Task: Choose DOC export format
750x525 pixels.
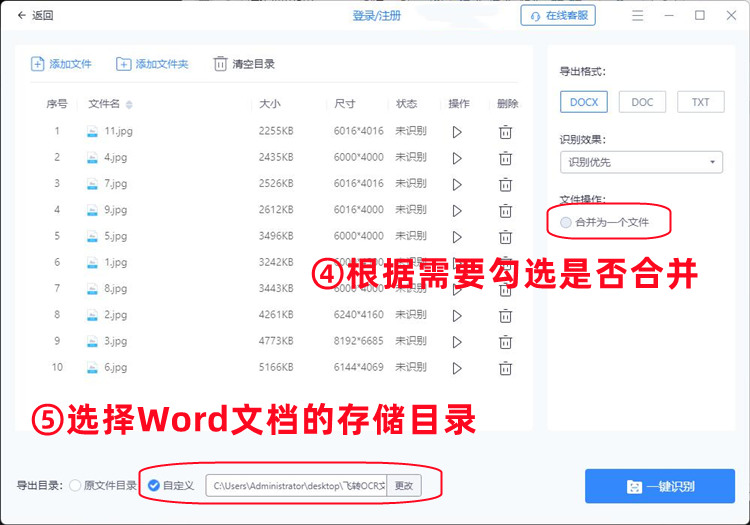Action: point(642,102)
